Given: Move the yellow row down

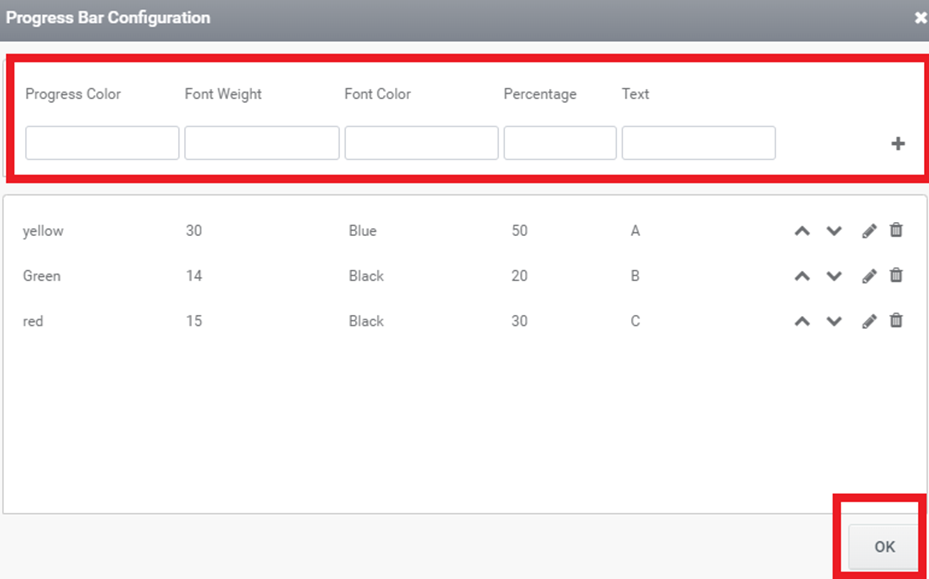Looking at the screenshot, I should (x=834, y=231).
